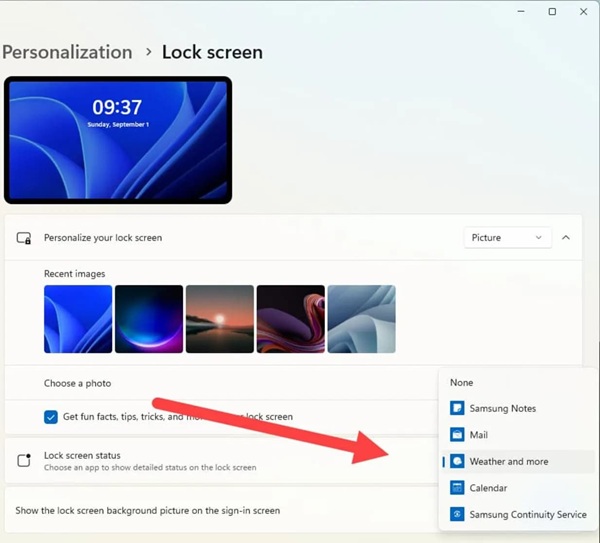Choose the Mail app icon
600x543 pixels.
(457, 435)
